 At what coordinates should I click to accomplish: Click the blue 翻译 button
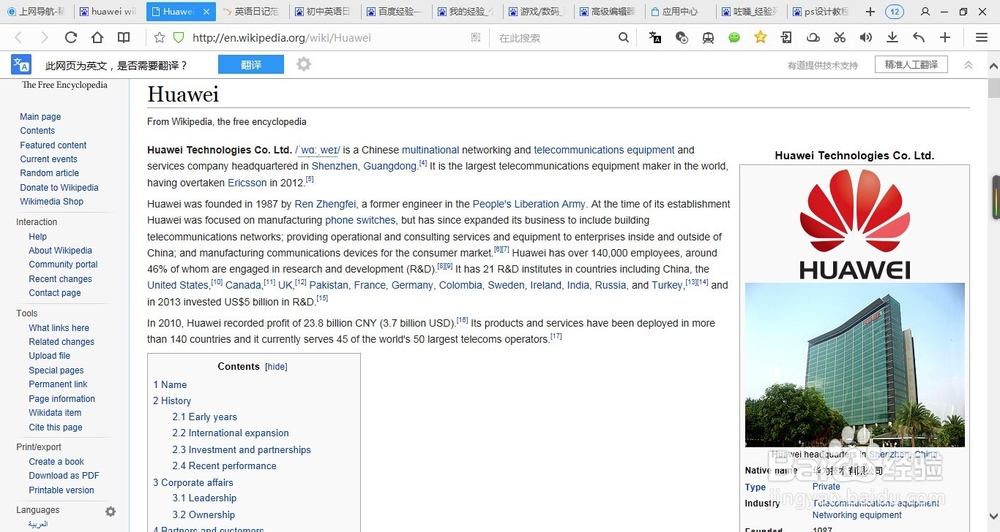click(251, 64)
